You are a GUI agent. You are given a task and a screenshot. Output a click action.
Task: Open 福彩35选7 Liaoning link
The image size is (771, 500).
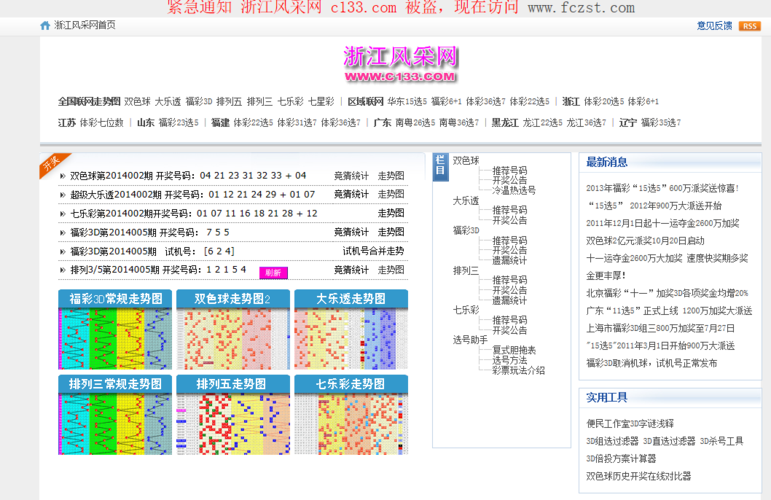661,123
